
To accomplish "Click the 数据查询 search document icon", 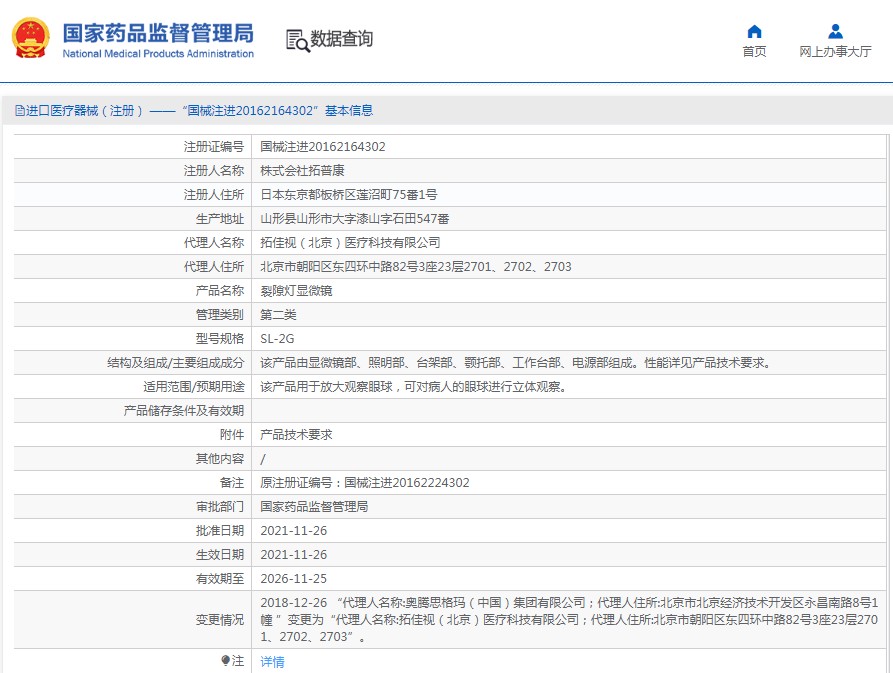I will coord(298,40).
